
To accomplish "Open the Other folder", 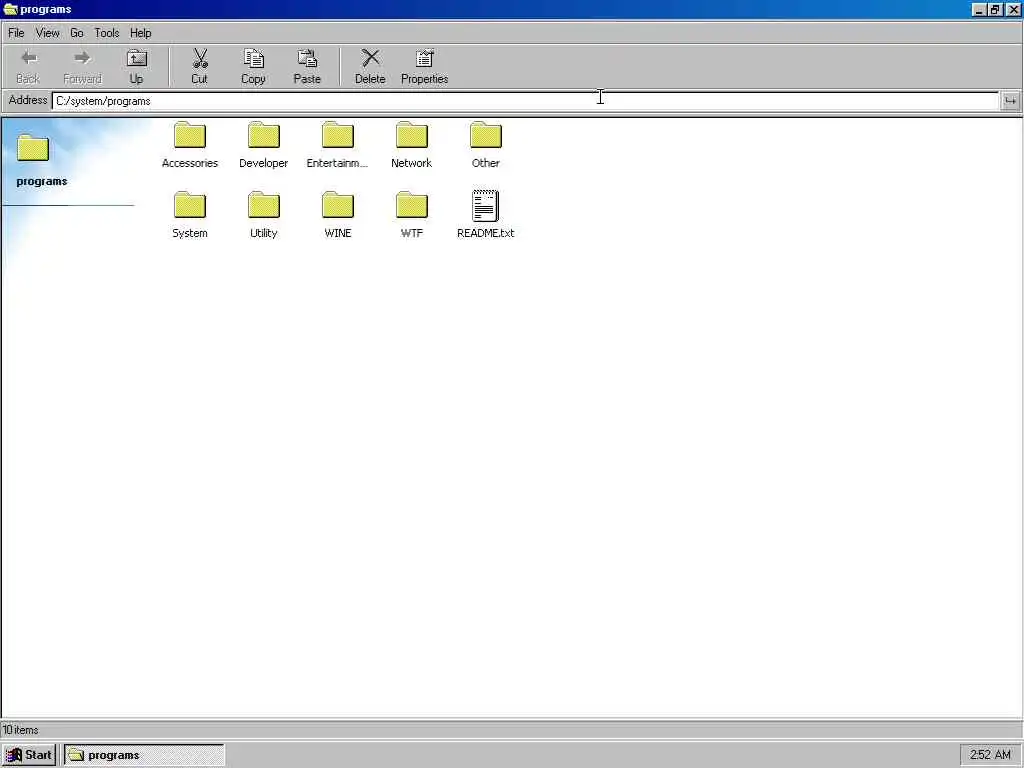I will 485,145.
